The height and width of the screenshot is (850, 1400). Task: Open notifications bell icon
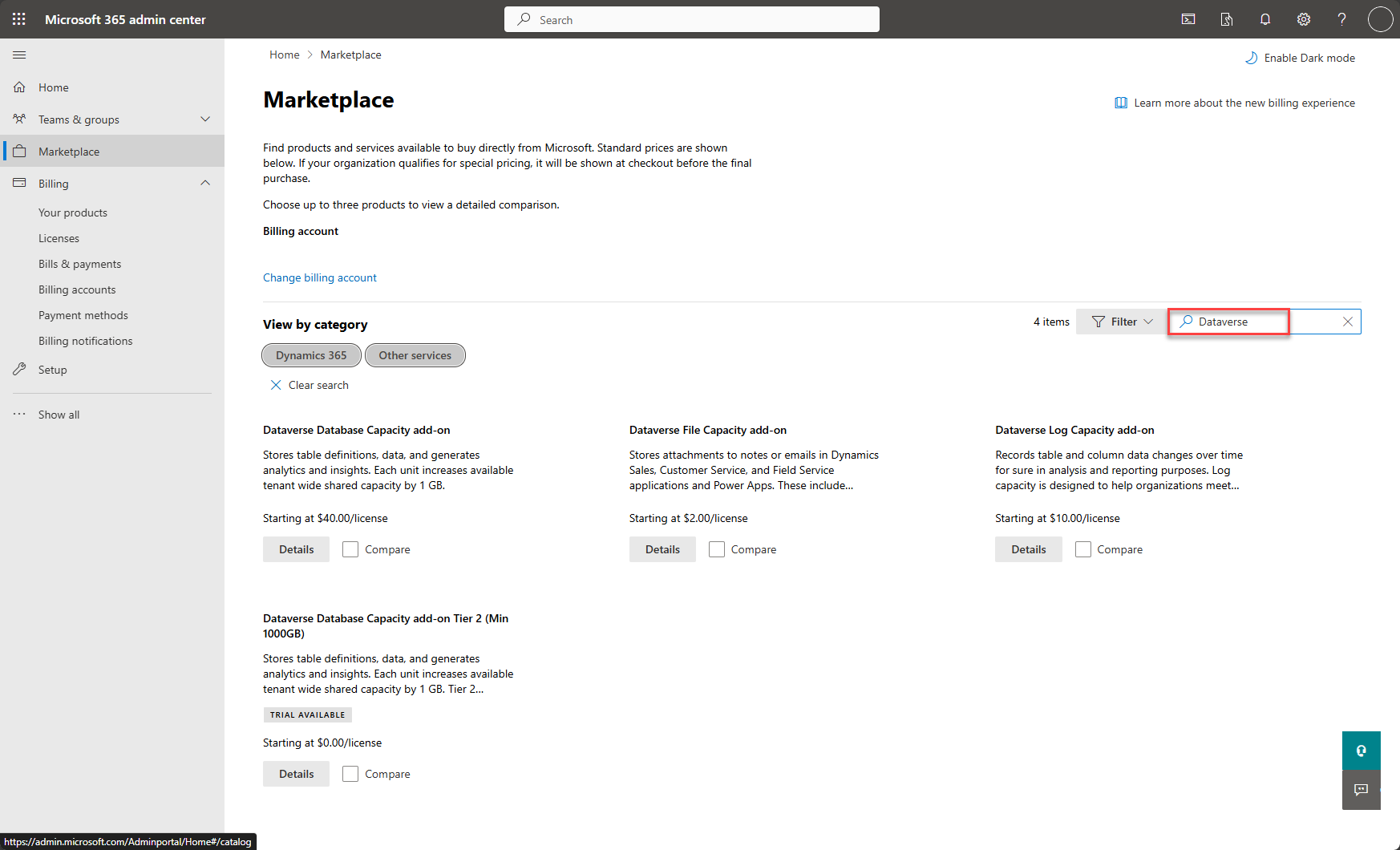1265,19
